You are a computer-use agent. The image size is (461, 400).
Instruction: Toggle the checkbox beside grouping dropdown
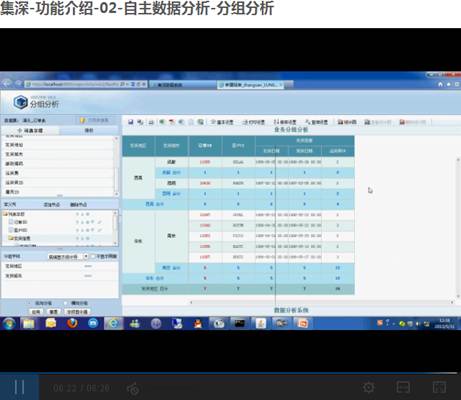[93, 256]
